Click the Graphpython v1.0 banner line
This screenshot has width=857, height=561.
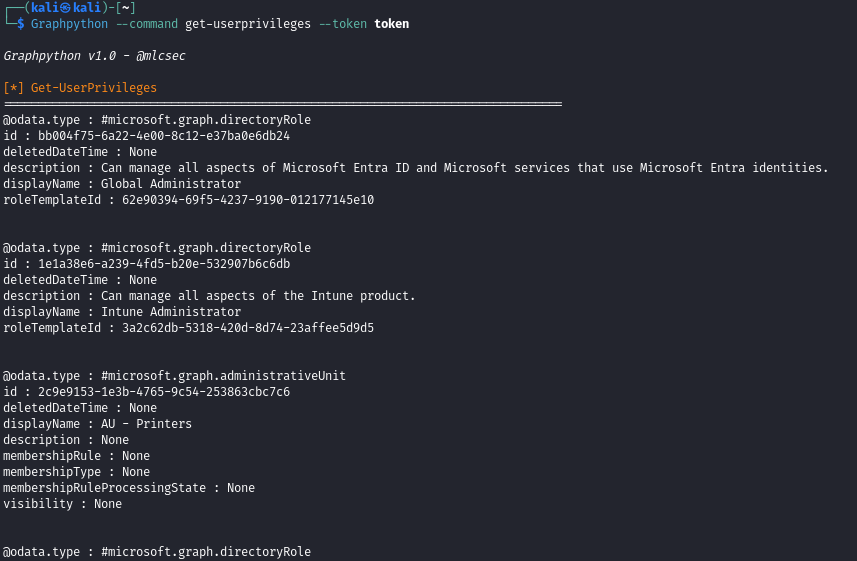[94, 56]
